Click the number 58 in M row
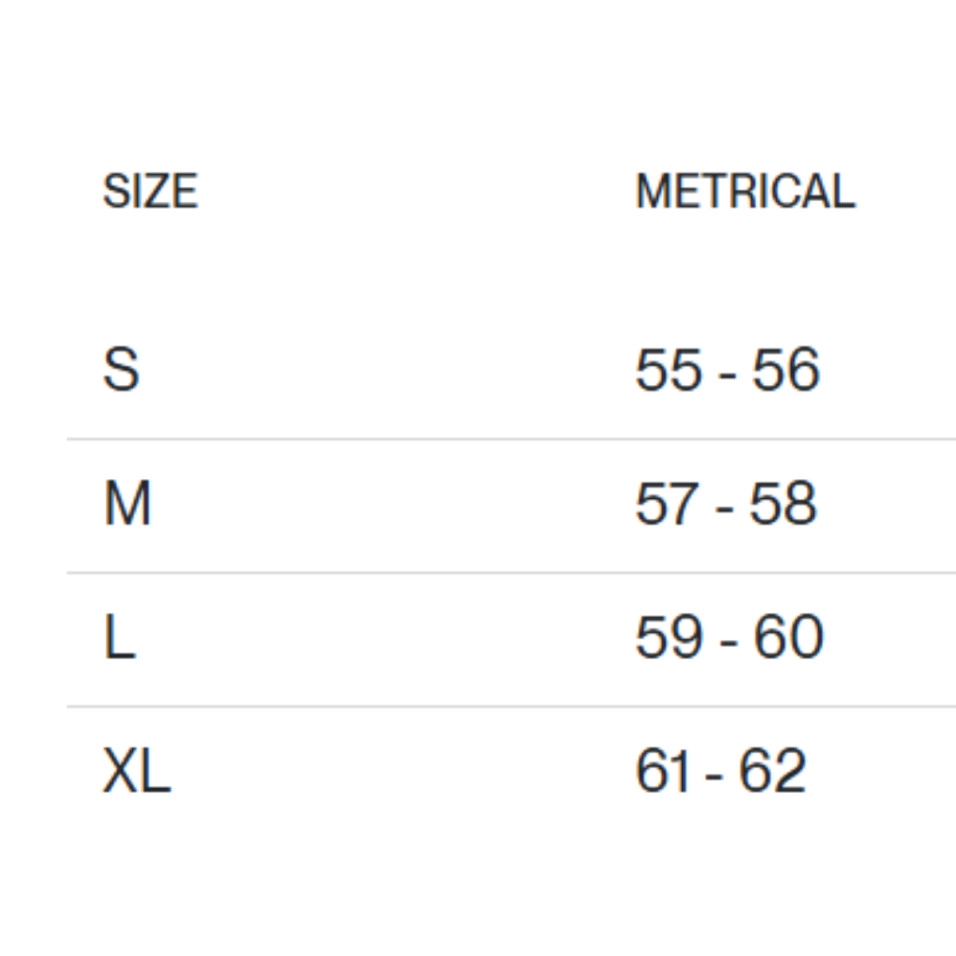The height and width of the screenshot is (956, 956). pyautogui.click(x=784, y=504)
